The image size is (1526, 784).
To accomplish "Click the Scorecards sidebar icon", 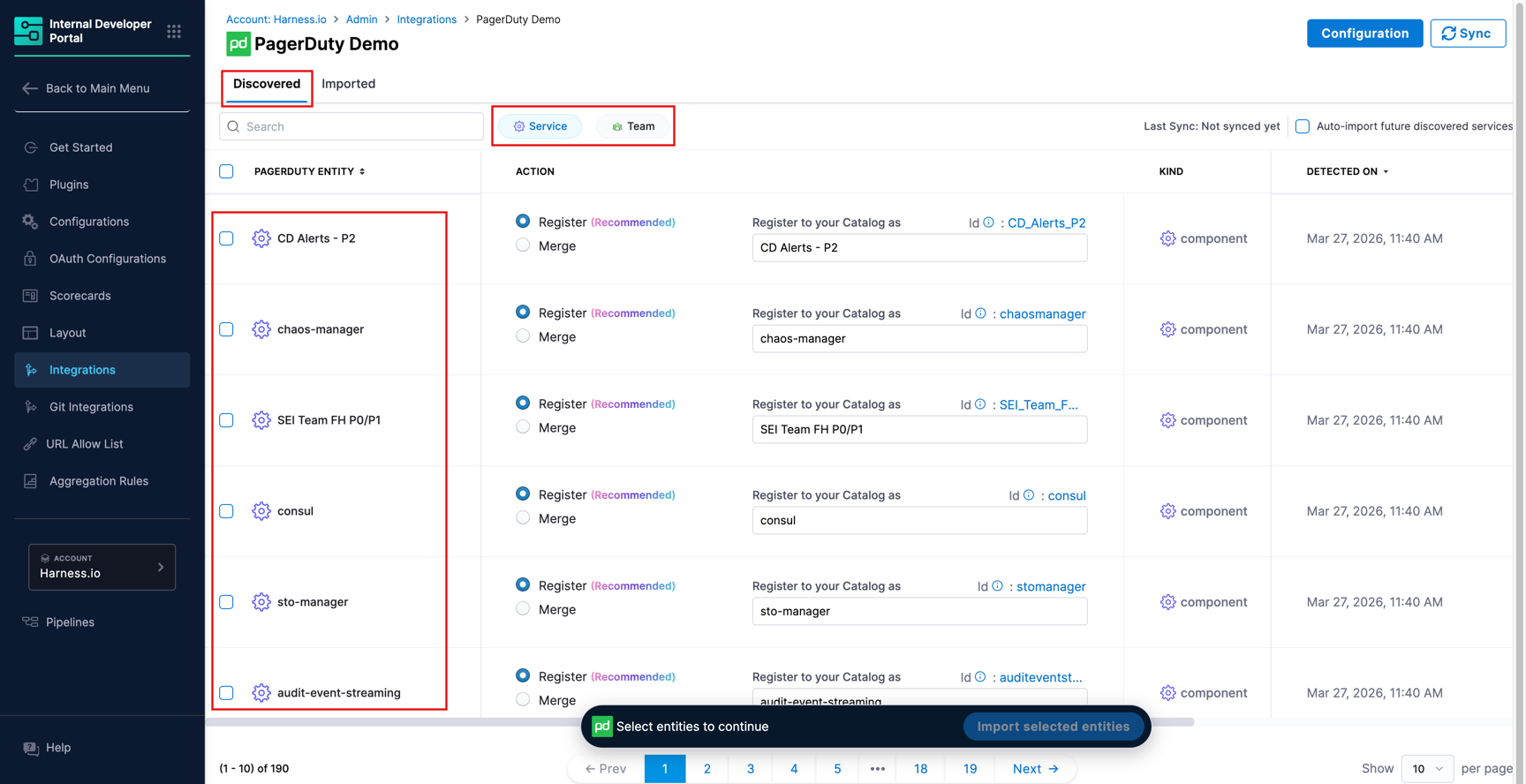I will [x=31, y=296].
